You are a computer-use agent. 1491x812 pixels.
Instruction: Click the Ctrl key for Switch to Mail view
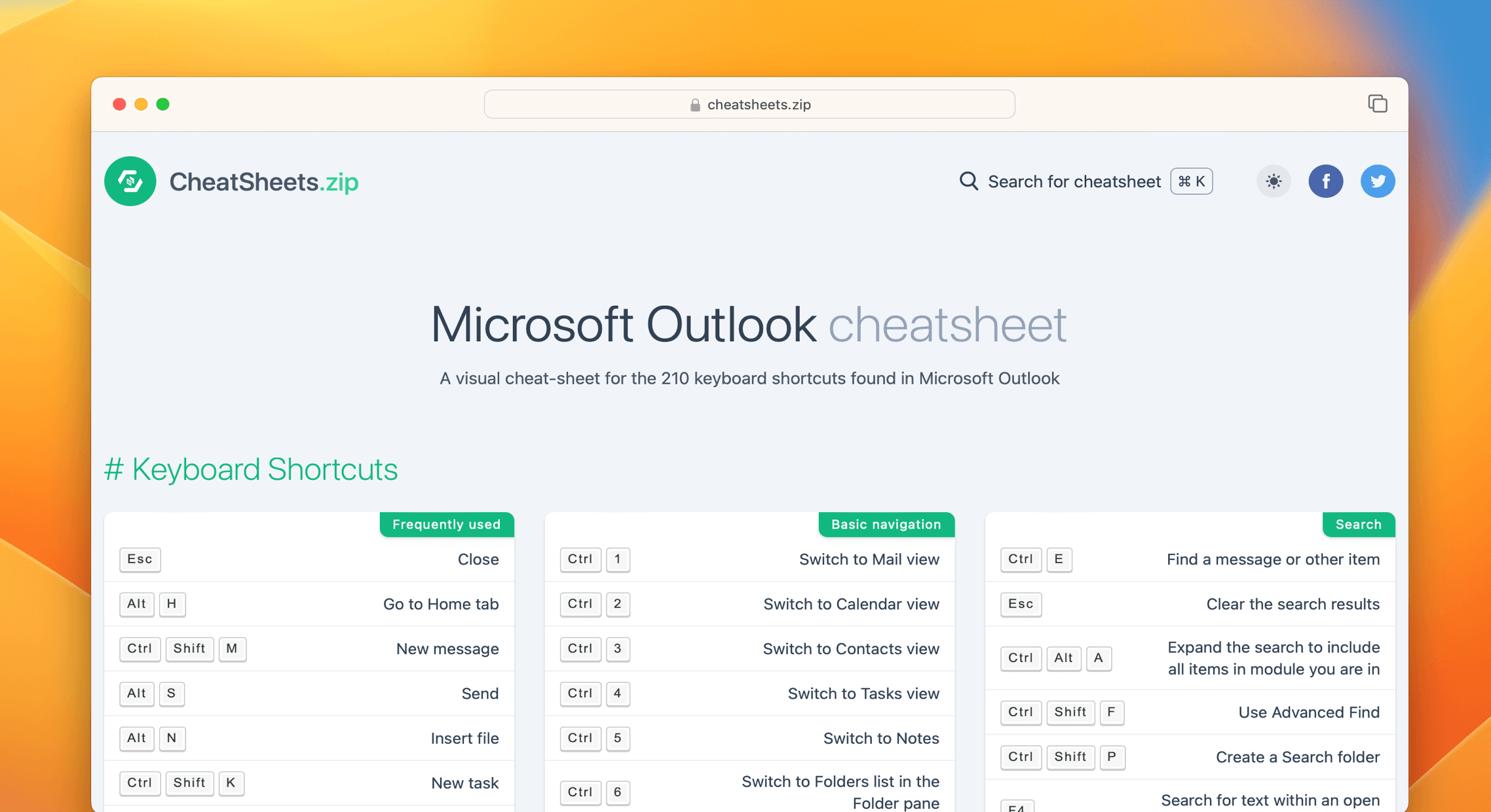(580, 559)
